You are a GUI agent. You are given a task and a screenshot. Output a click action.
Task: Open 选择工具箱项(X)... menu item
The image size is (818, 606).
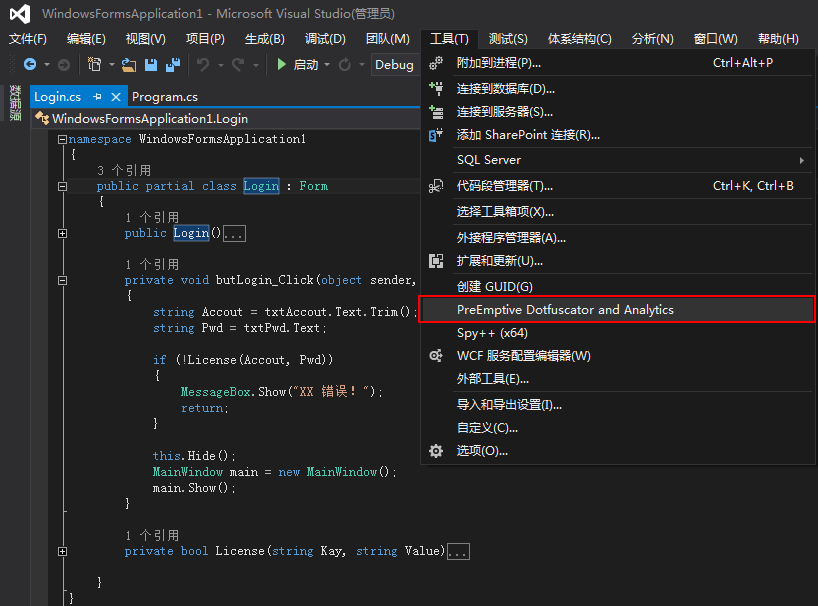click(x=617, y=211)
